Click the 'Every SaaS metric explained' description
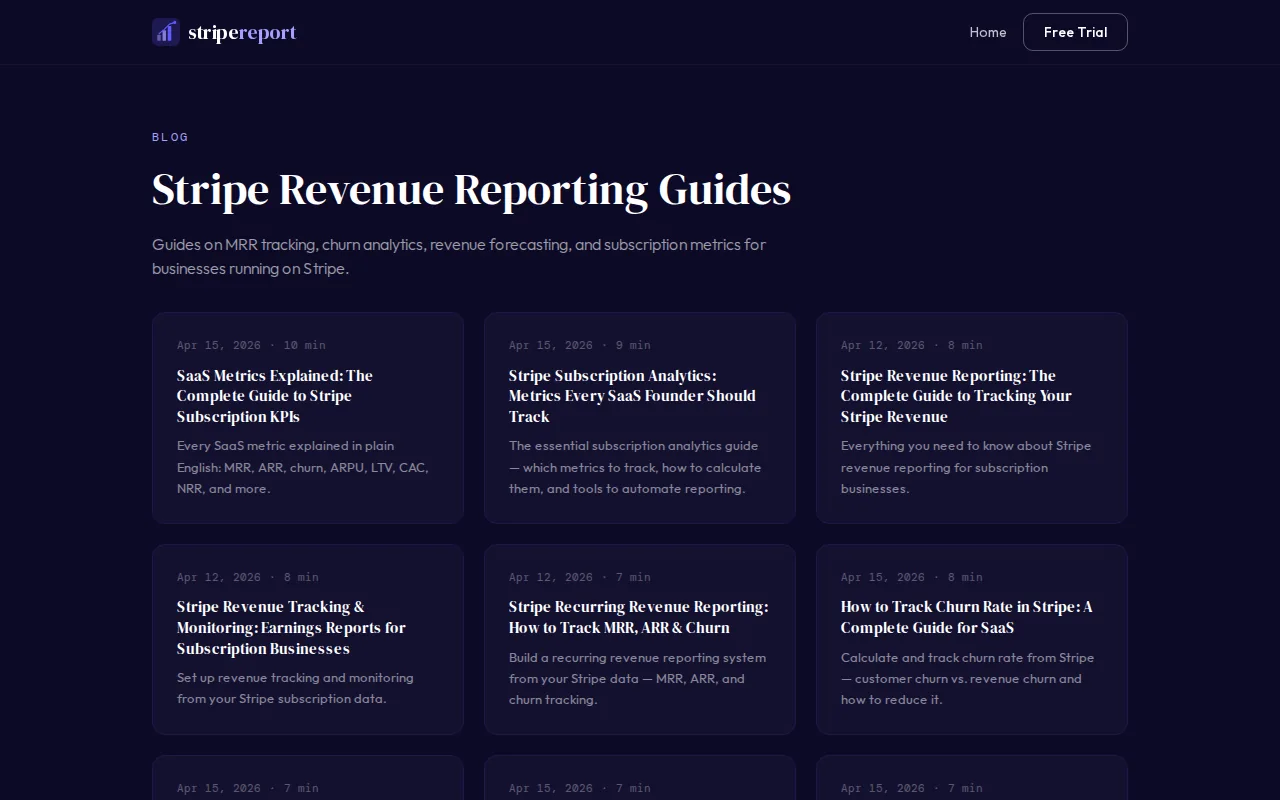 pos(303,467)
